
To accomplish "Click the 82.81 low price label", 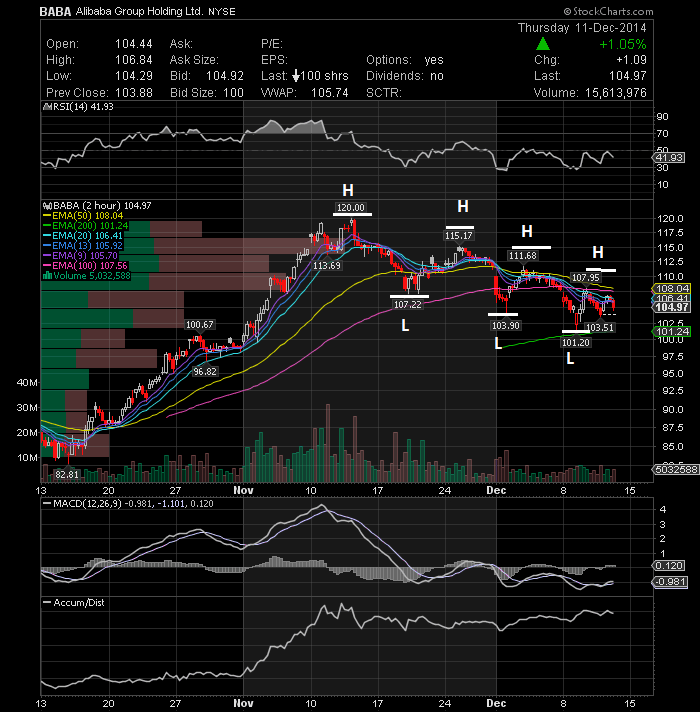I will coord(67,475).
